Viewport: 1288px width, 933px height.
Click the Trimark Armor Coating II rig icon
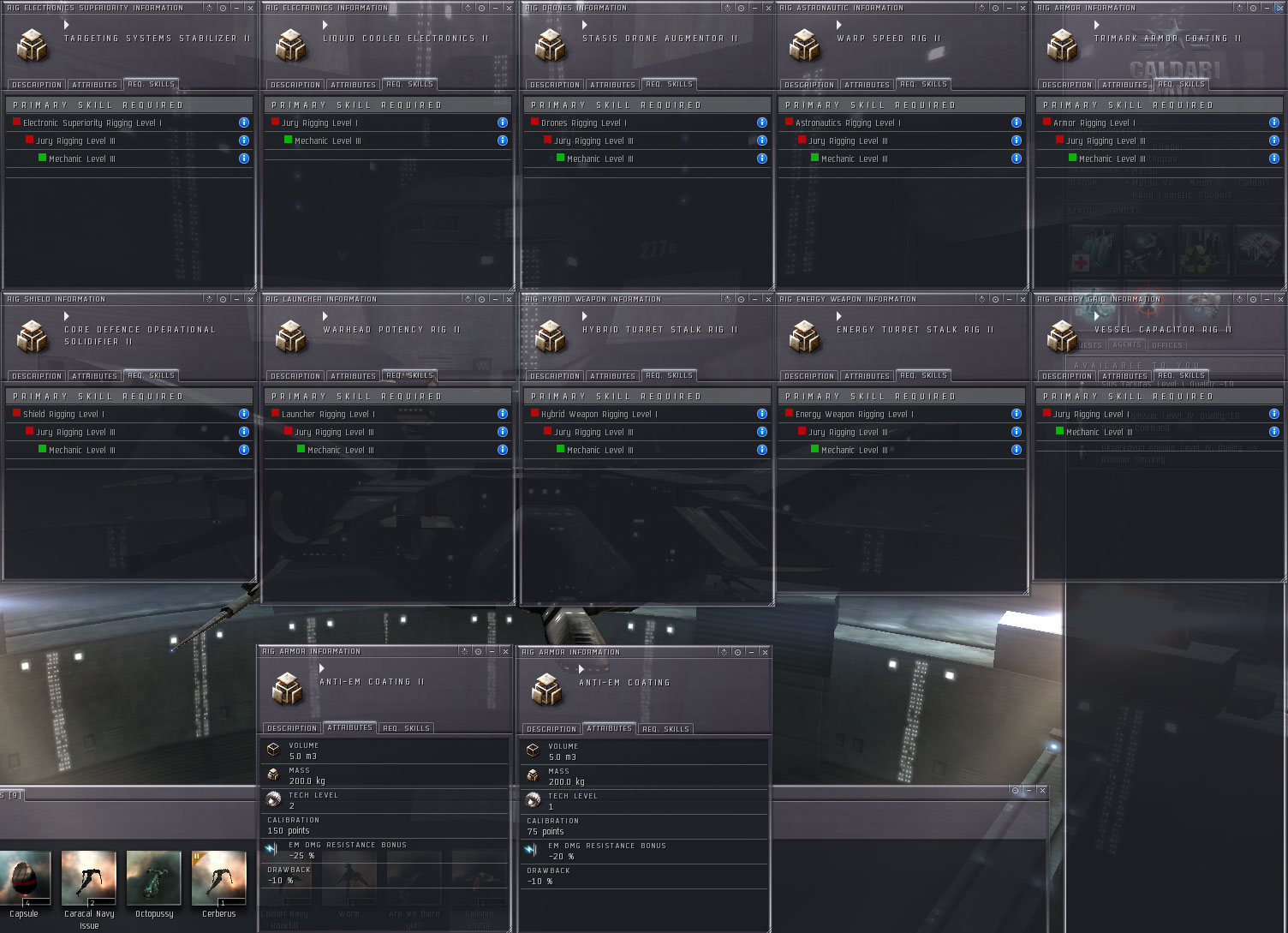[x=1062, y=45]
